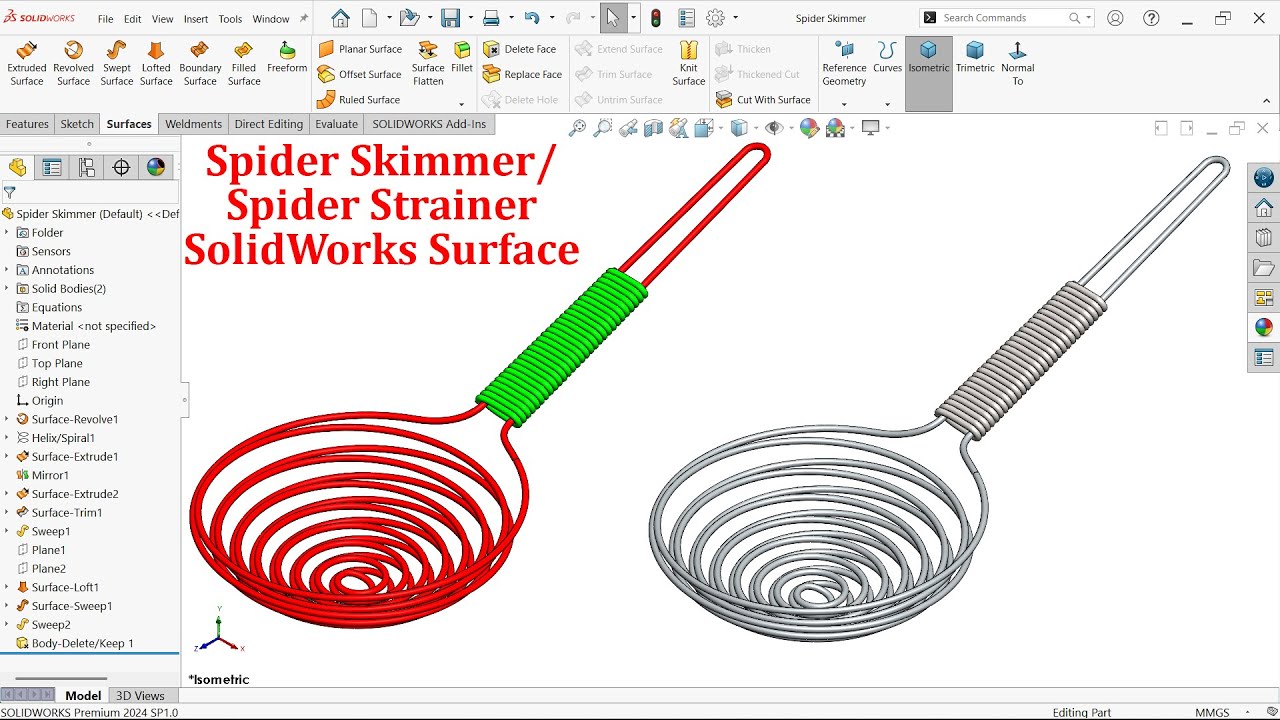Open the File menu
The width and height of the screenshot is (1280, 720).
coord(105,19)
